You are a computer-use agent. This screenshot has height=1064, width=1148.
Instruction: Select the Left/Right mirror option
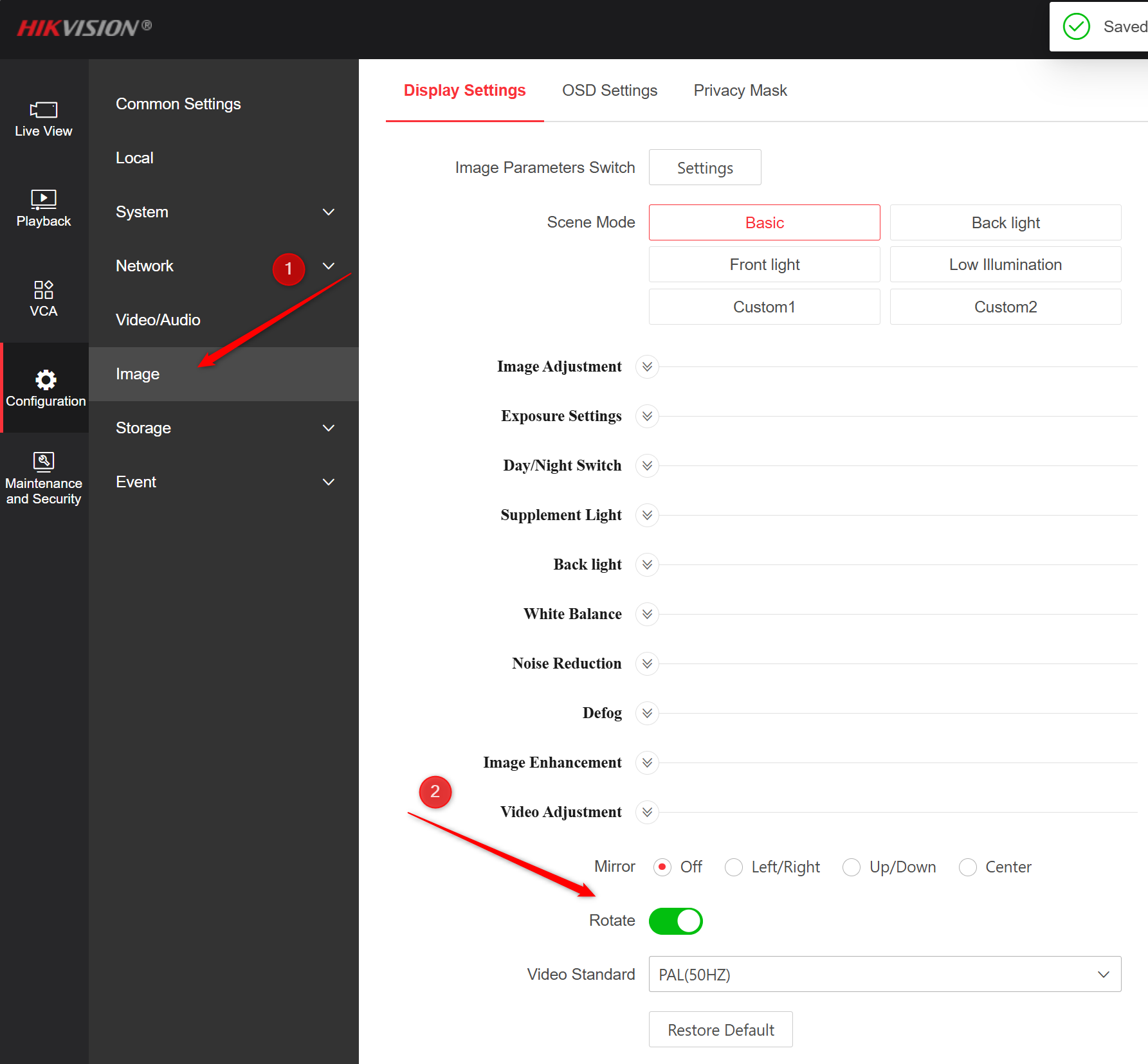[x=734, y=867]
